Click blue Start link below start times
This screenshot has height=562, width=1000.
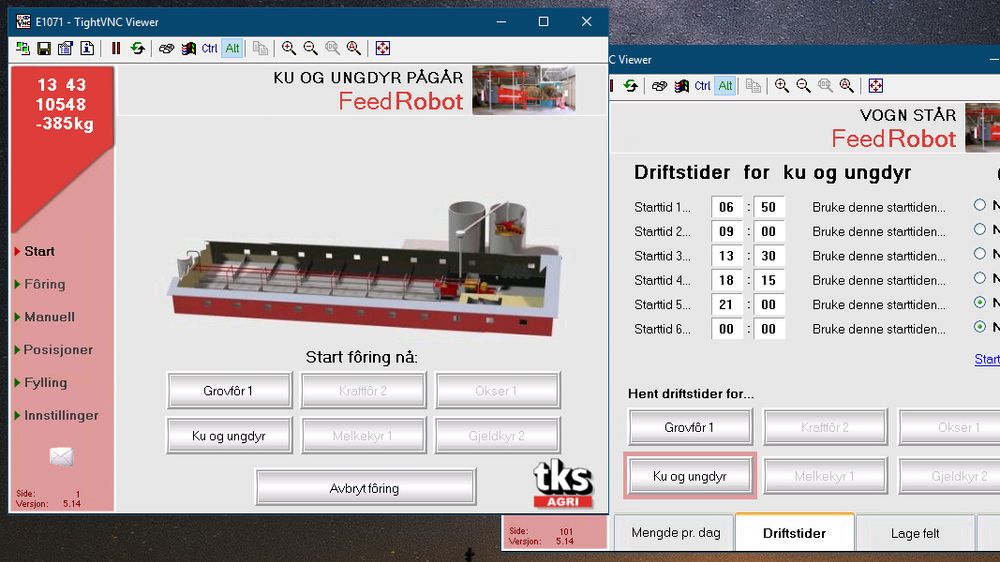(x=987, y=359)
